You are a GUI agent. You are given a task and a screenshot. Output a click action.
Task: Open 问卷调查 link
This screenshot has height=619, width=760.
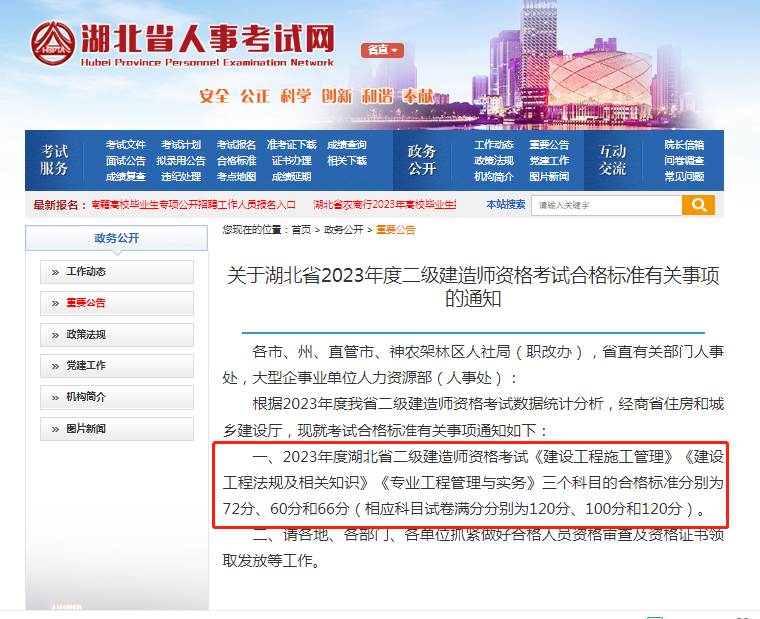click(x=684, y=160)
